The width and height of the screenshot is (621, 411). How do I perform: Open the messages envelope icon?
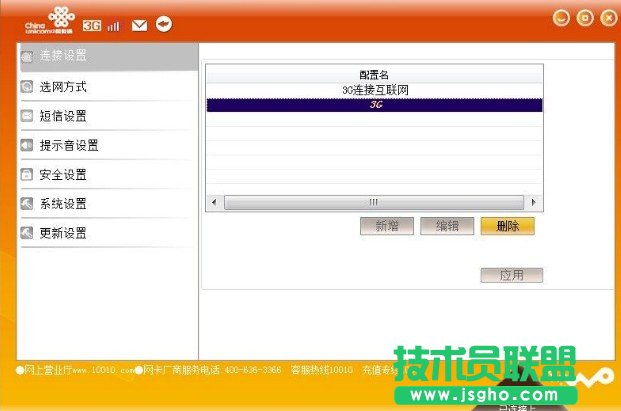click(139, 26)
